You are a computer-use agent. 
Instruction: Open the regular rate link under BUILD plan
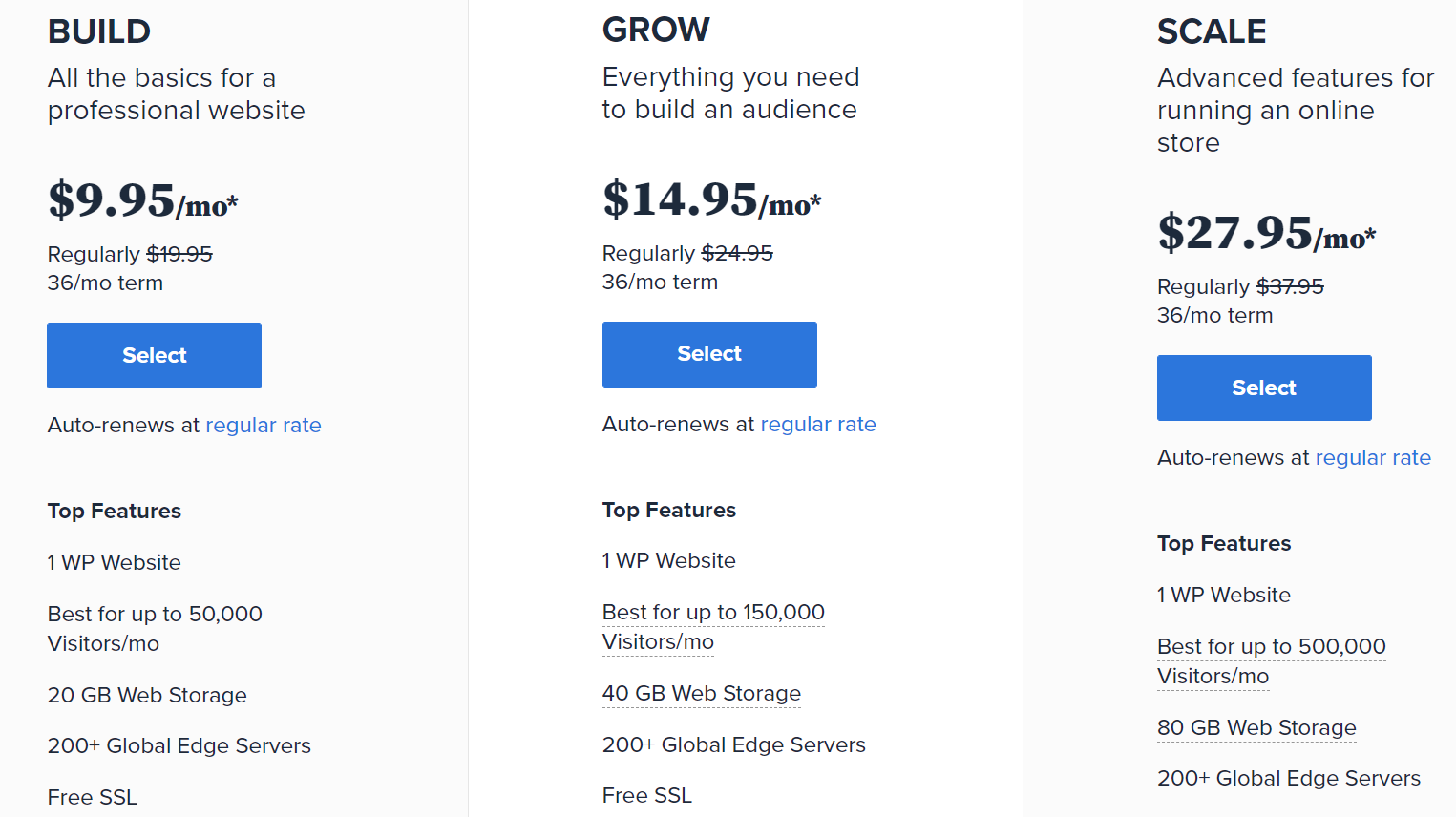263,425
